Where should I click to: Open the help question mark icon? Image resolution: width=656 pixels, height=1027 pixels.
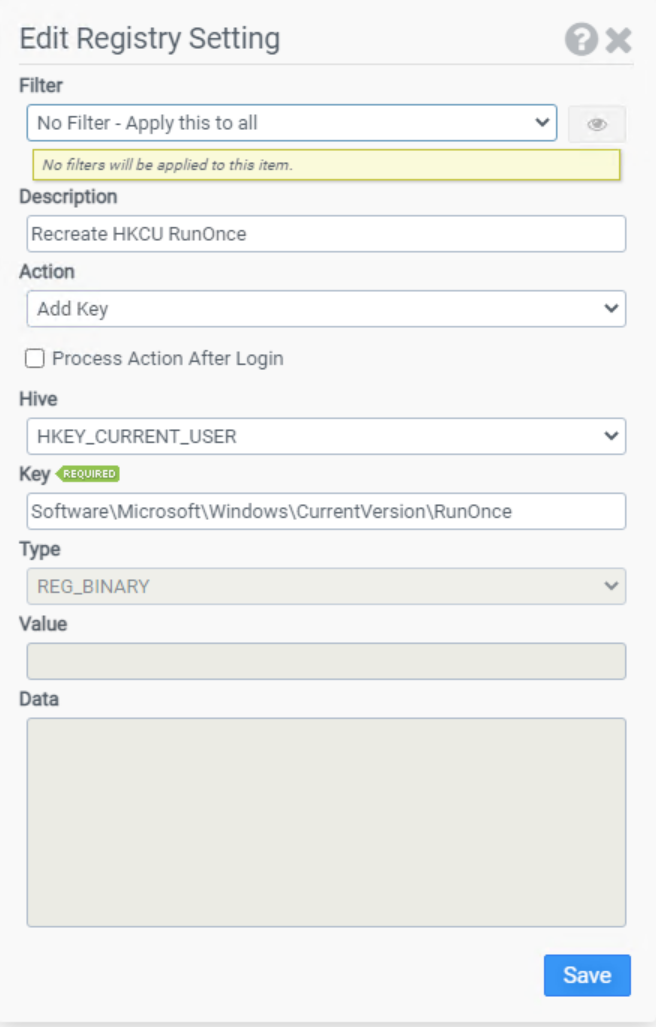click(581, 39)
